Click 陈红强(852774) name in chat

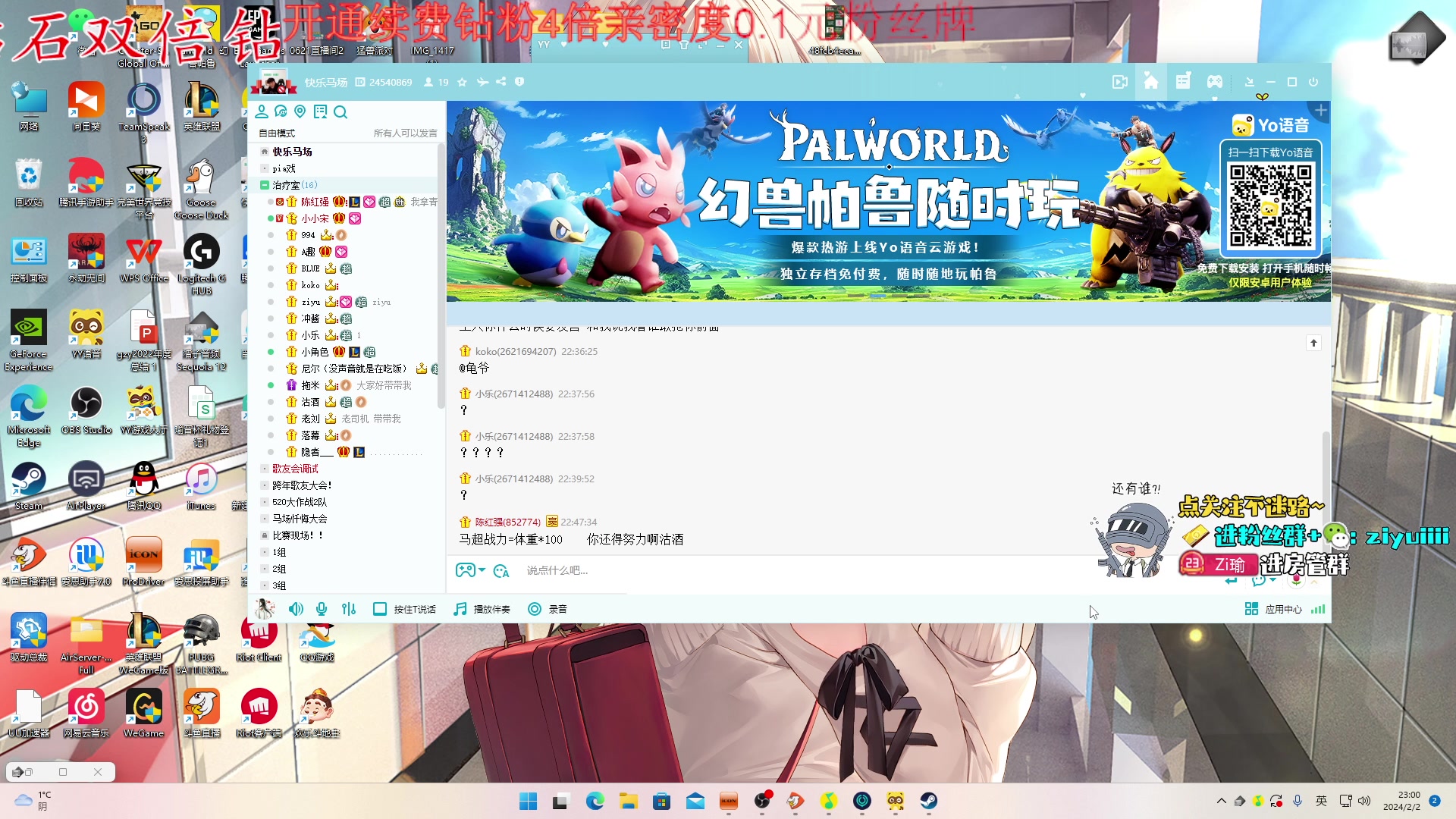508,522
